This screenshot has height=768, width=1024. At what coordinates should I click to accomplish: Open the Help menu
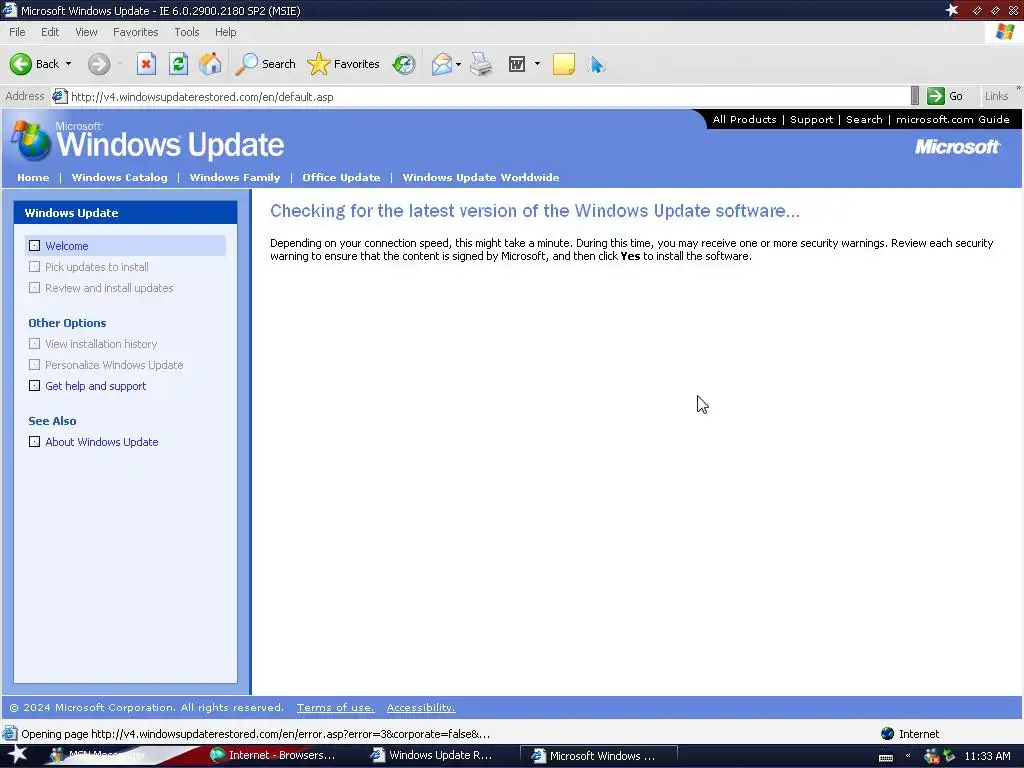225,32
